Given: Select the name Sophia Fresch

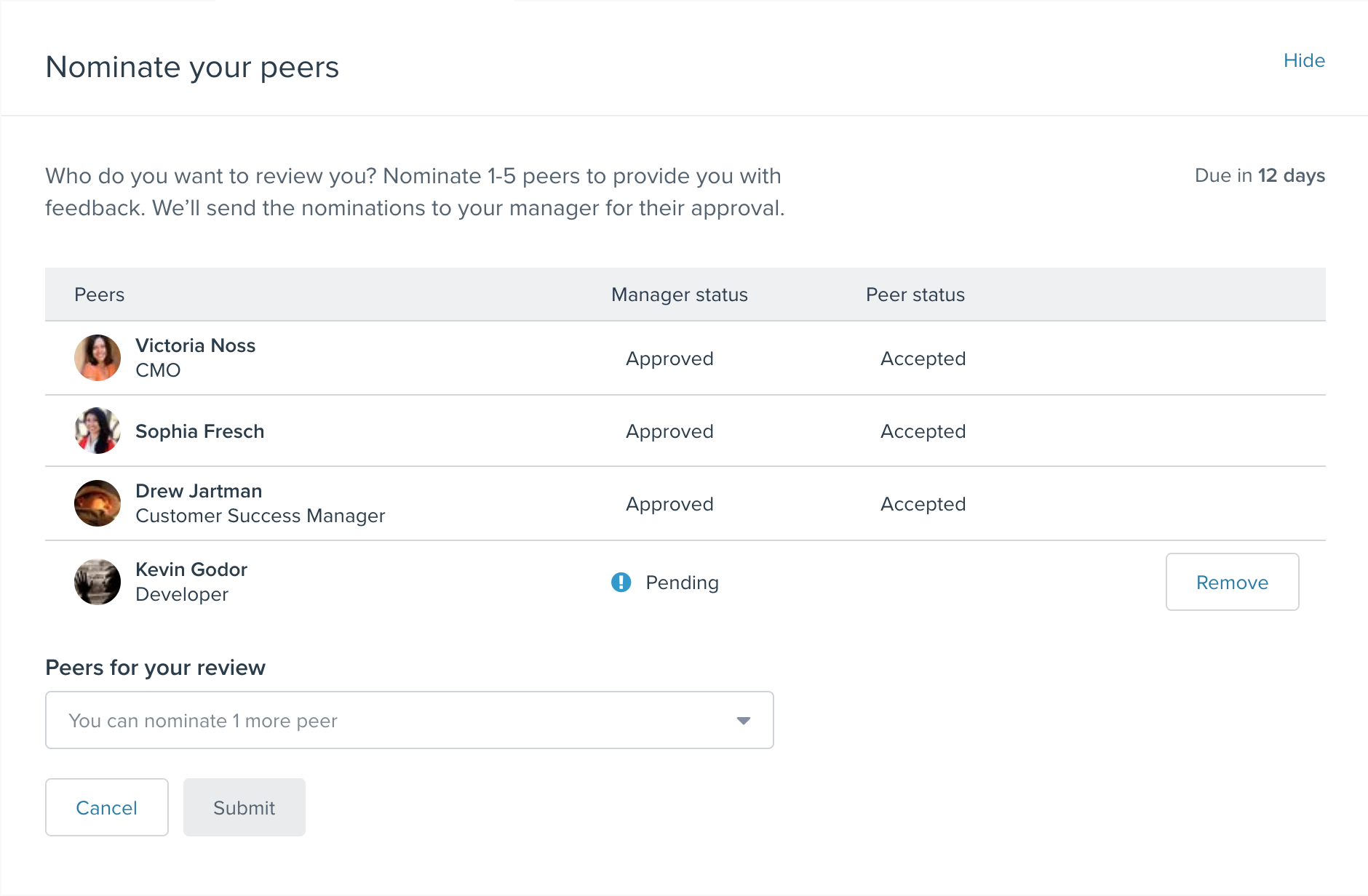Looking at the screenshot, I should coord(199,431).
